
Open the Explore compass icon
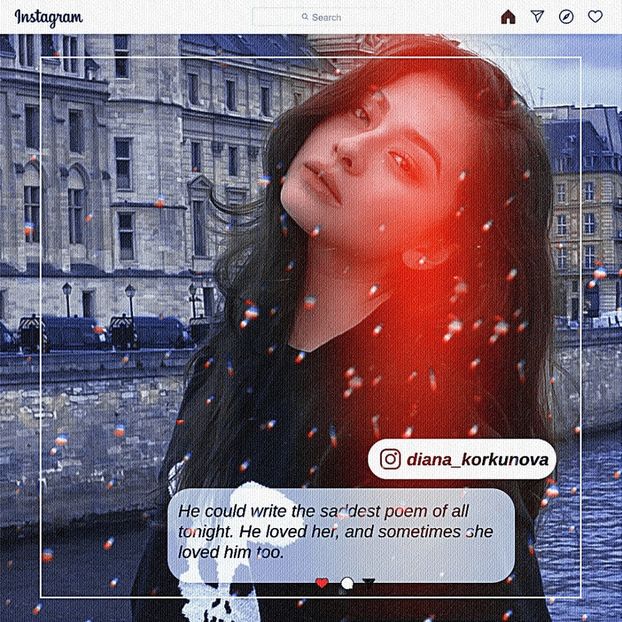click(566, 17)
